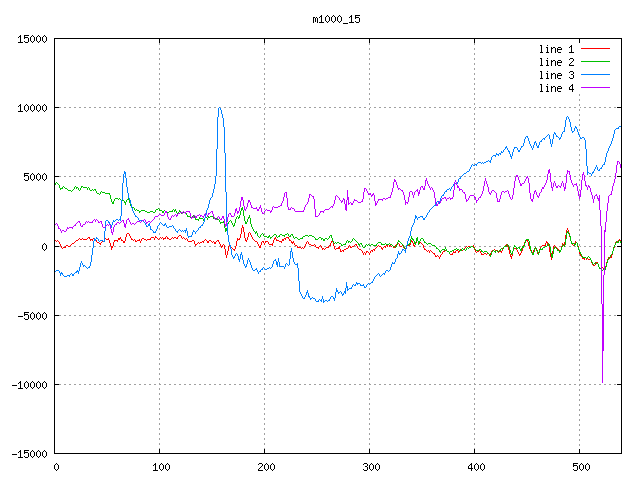Click the 400 x-axis tick label

pos(475,467)
